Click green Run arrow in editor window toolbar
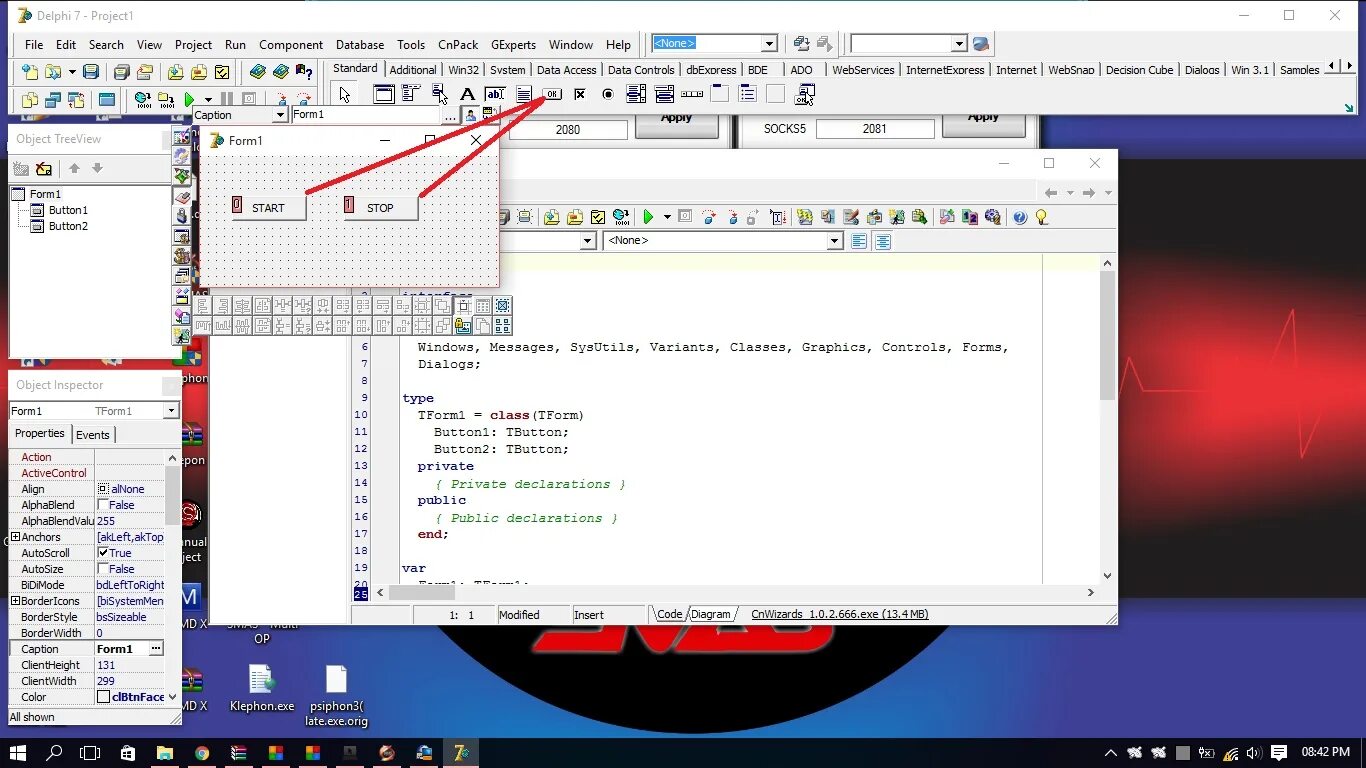 click(x=648, y=216)
